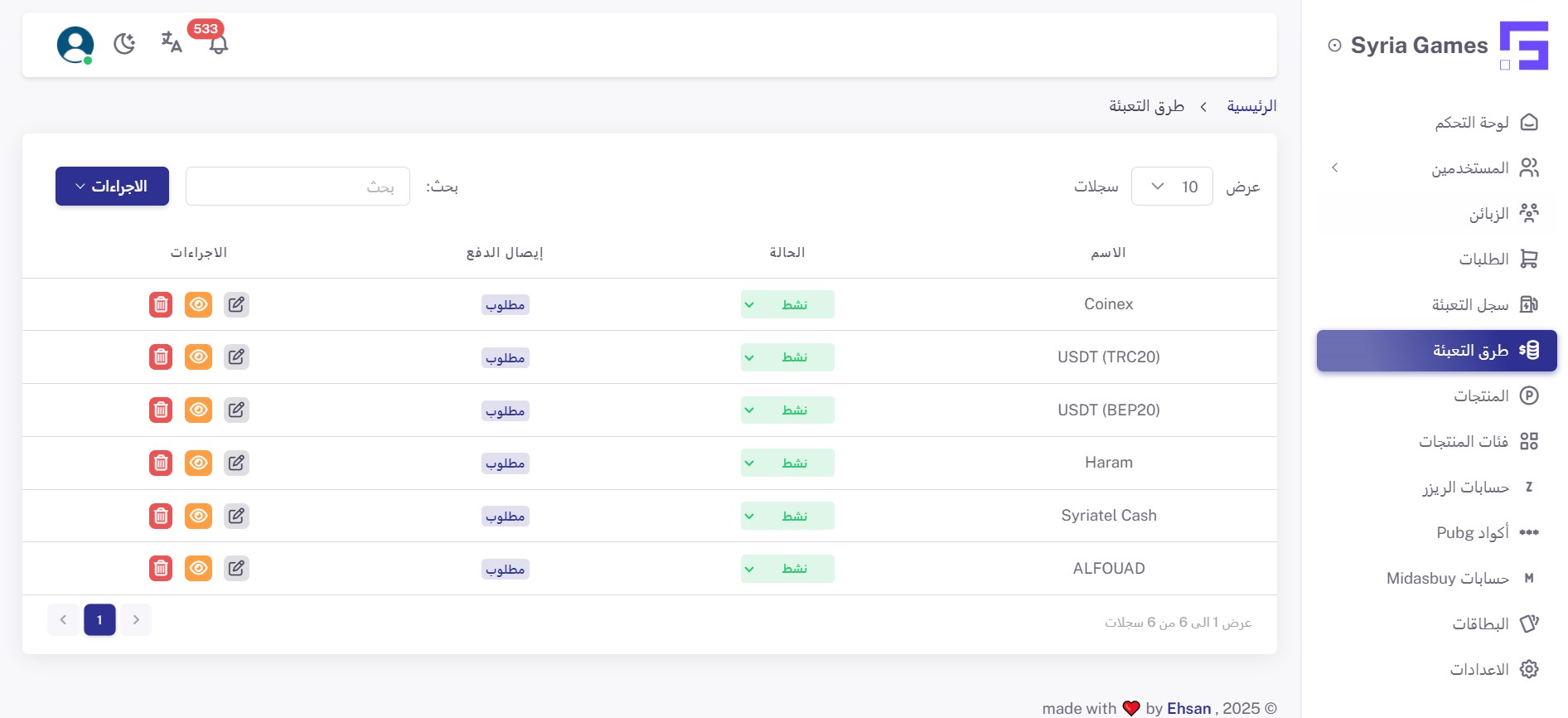Click the Syria Games logo
The image size is (1568, 718).
pyautogui.click(x=1523, y=46)
